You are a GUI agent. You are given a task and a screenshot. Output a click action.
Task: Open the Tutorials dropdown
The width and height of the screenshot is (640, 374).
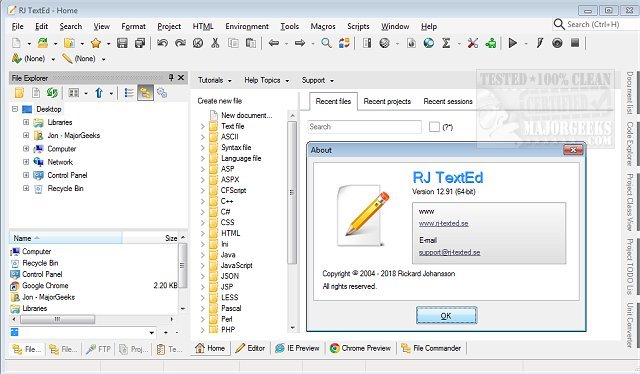(214, 80)
